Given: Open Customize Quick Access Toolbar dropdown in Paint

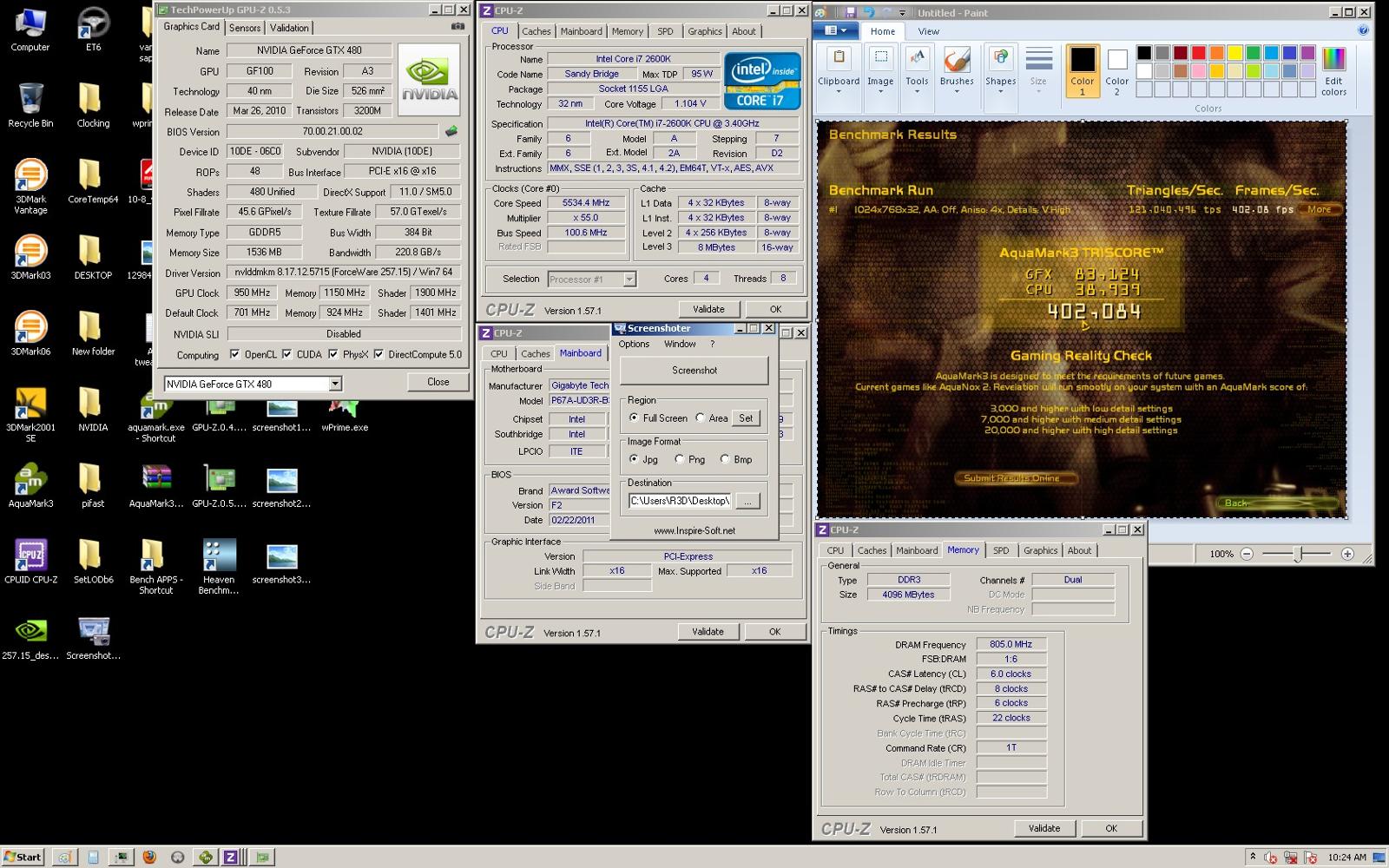Looking at the screenshot, I should coord(903,13).
